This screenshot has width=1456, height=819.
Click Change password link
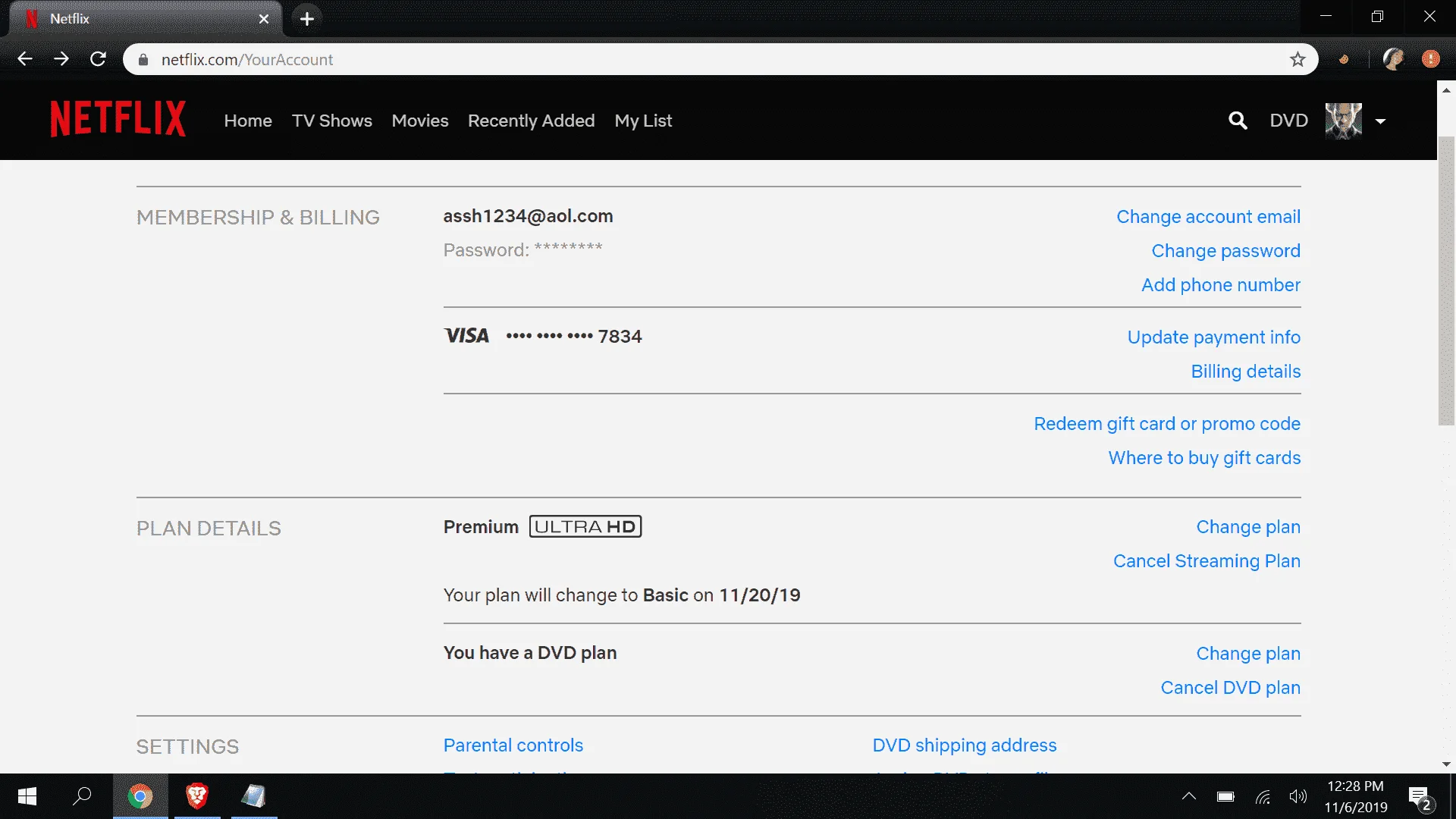(1225, 251)
